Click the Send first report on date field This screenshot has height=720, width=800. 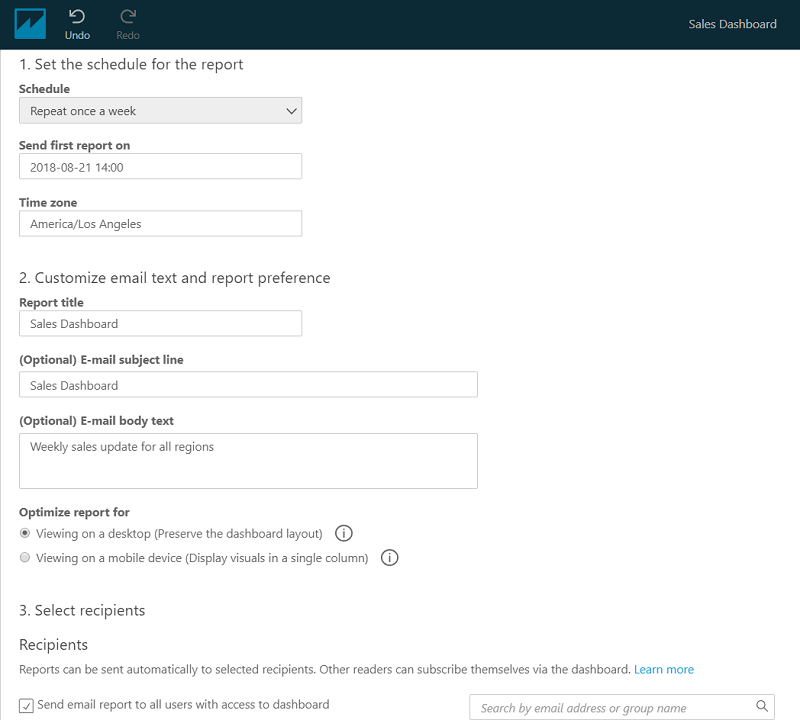pyautogui.click(x=160, y=166)
